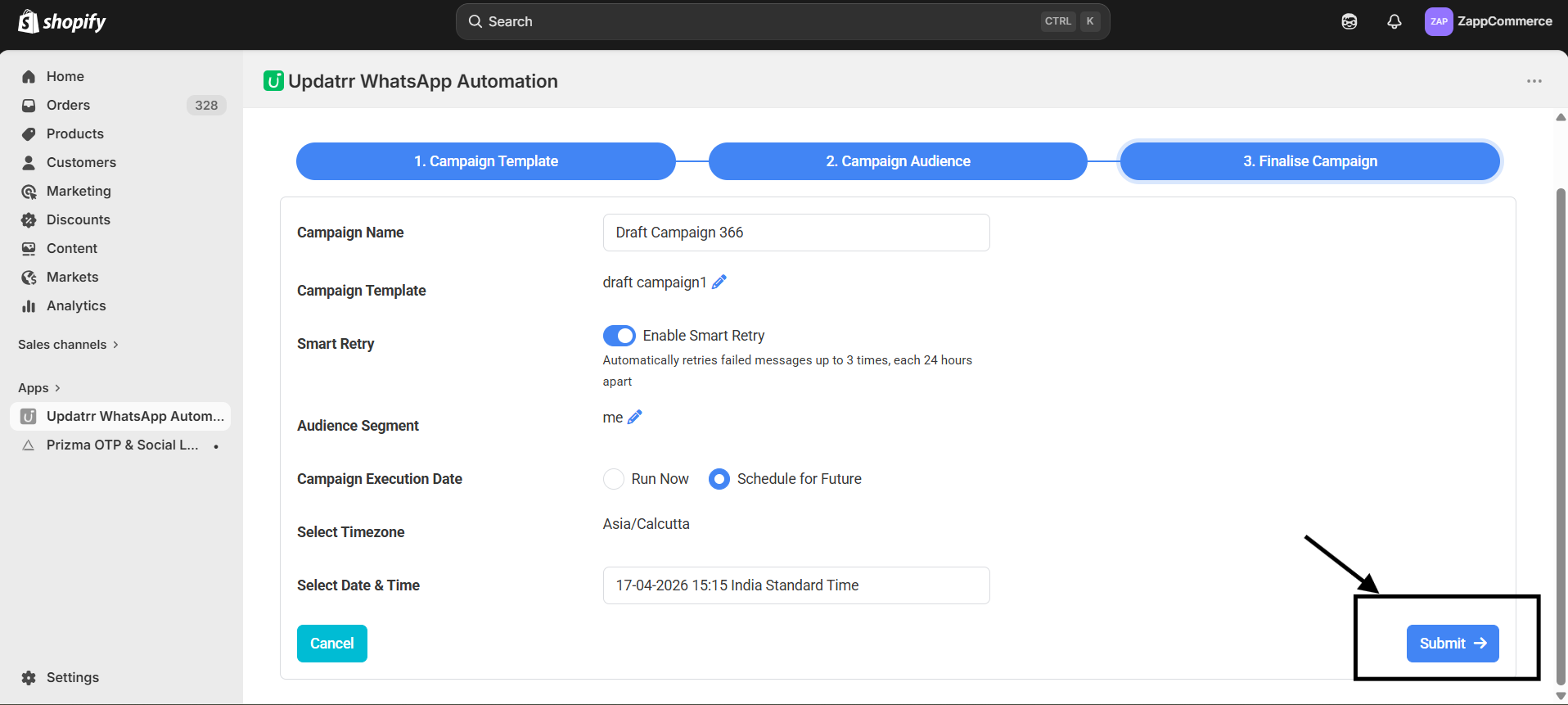Open the three-dot app options menu
The image size is (1568, 705).
pos(1534,81)
